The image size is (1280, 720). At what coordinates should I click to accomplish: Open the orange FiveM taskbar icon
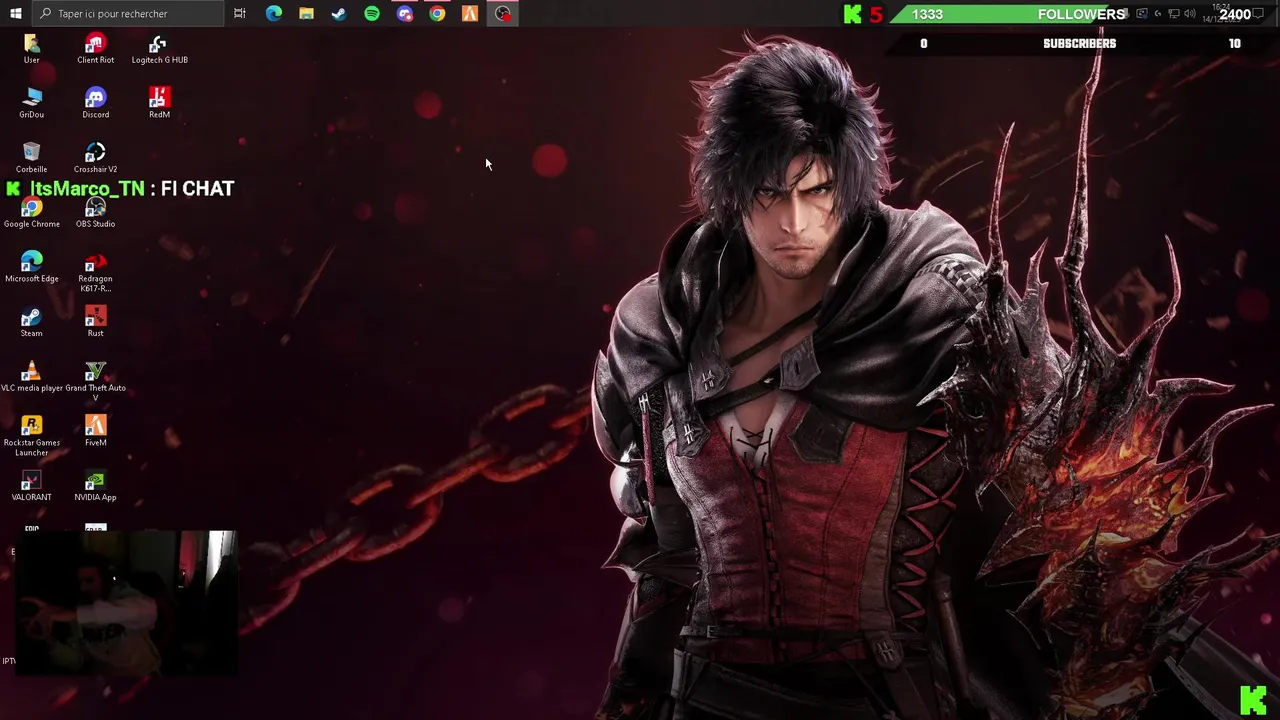coord(470,13)
